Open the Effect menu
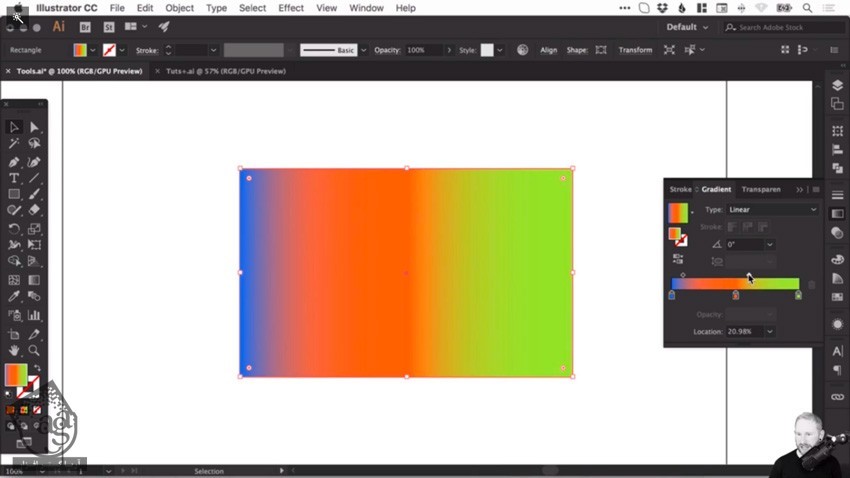The height and width of the screenshot is (478, 850). coord(291,8)
